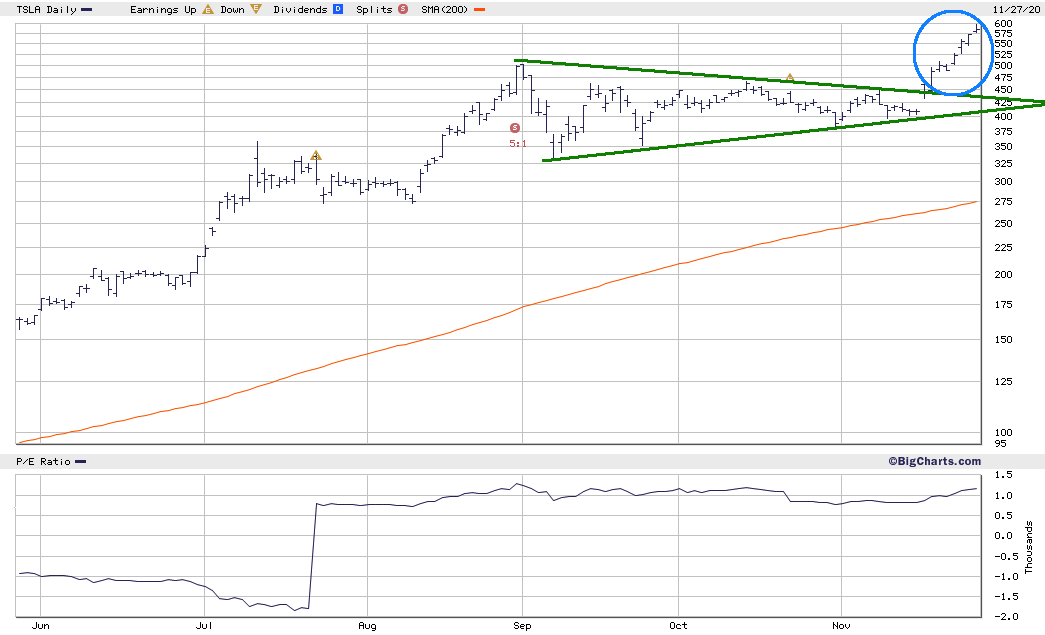Click the "350" price axis value
Viewport: 1045px width, 635px height.
1003,147
